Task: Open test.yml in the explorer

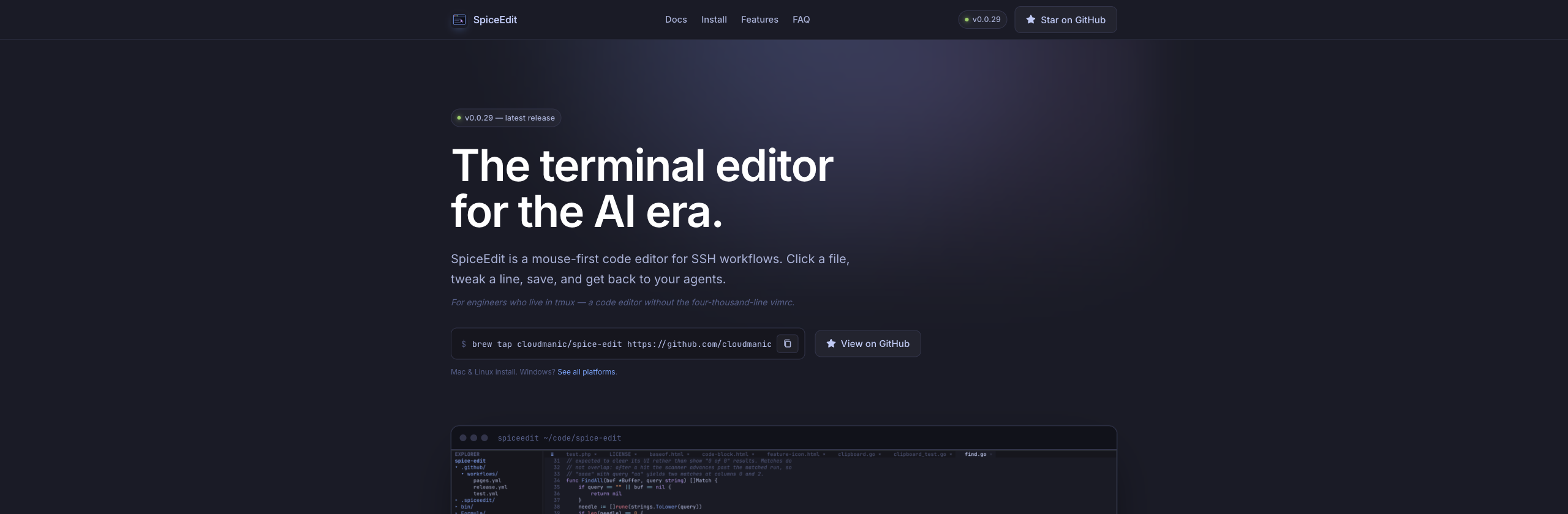Action: [486, 494]
